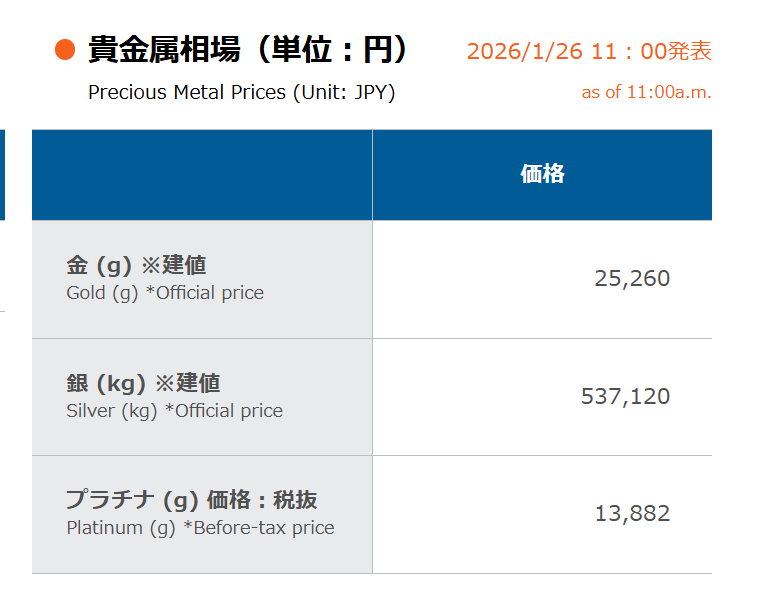Click the Gold (g) Official price text

165,293
